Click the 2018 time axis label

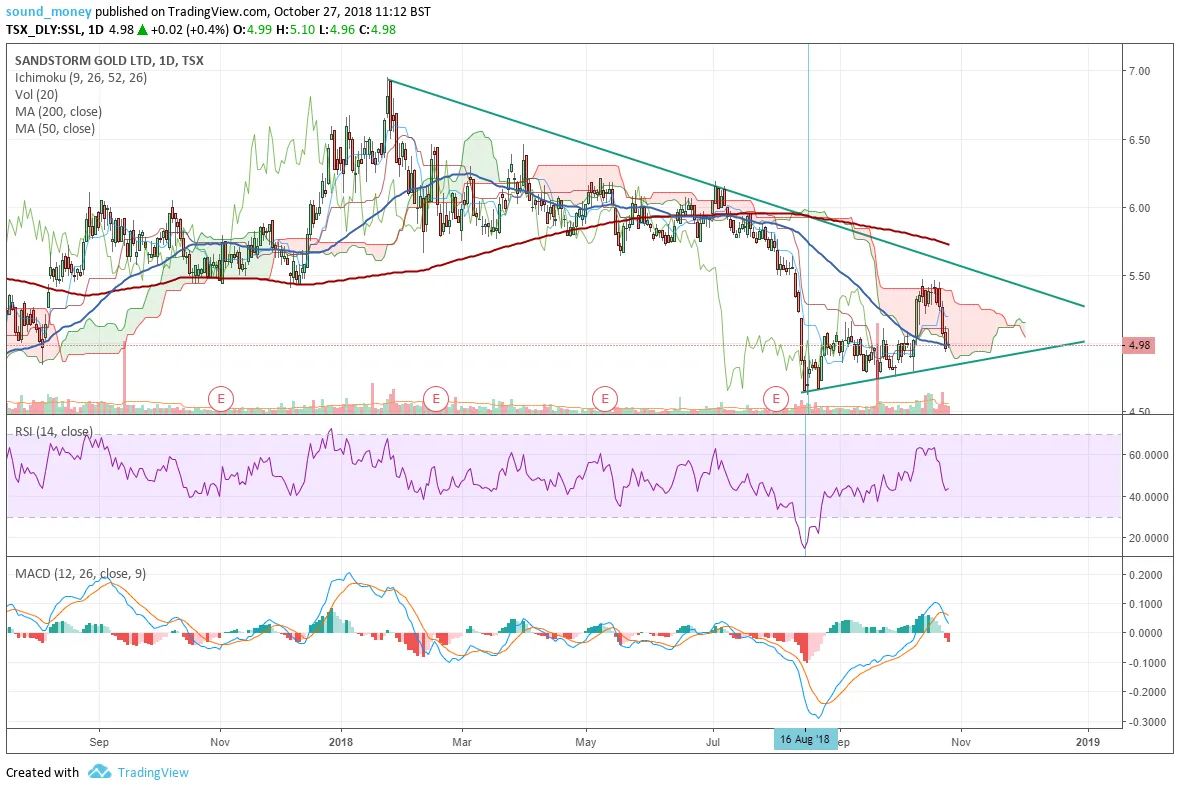point(341,742)
